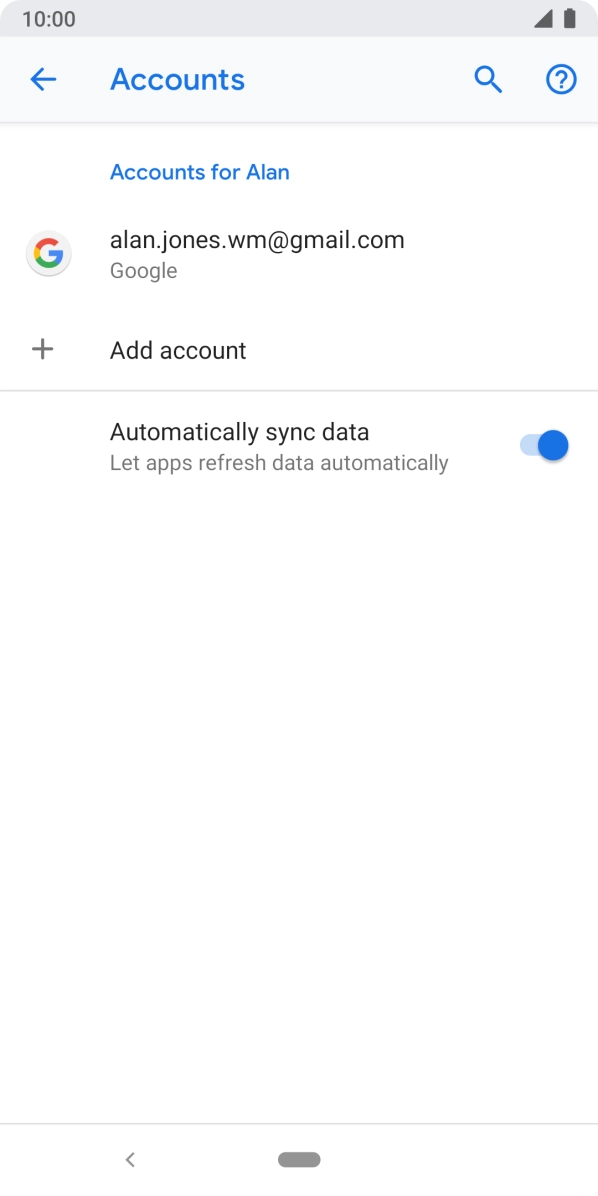Go back using the top-left arrow
Image resolution: width=598 pixels, height=1196 pixels.
(x=43, y=79)
